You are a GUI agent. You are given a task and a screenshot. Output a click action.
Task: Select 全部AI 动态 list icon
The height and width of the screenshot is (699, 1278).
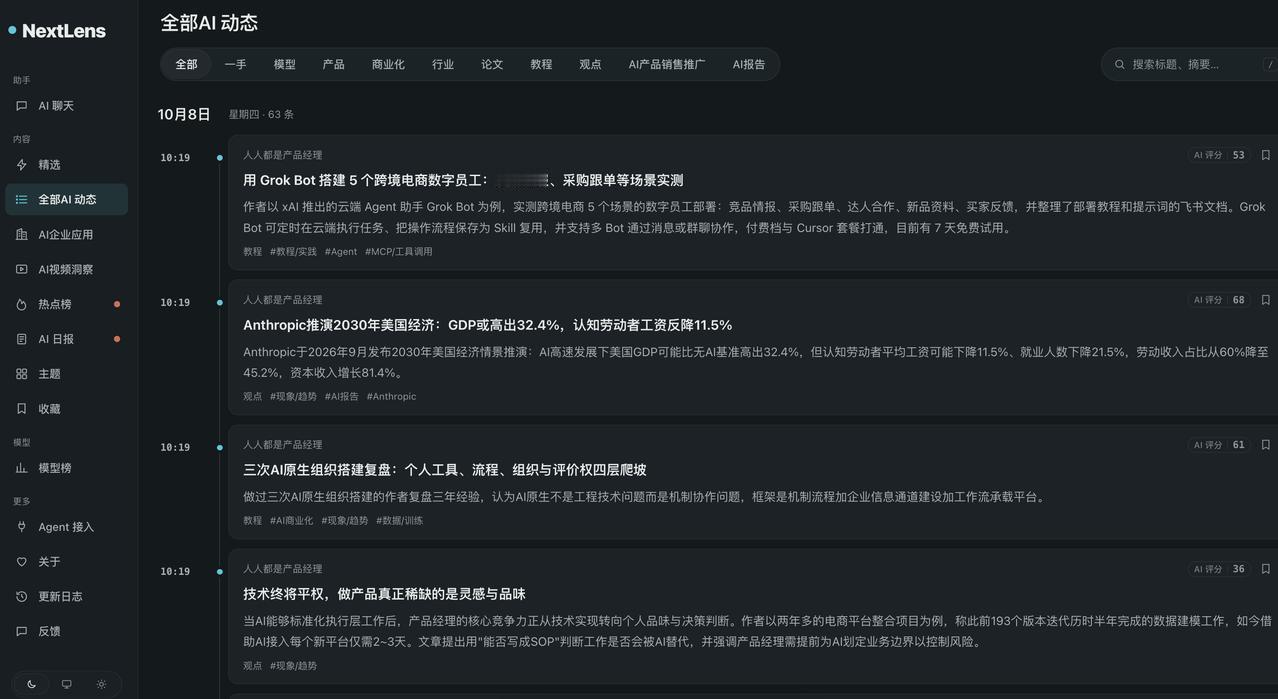[22, 200]
